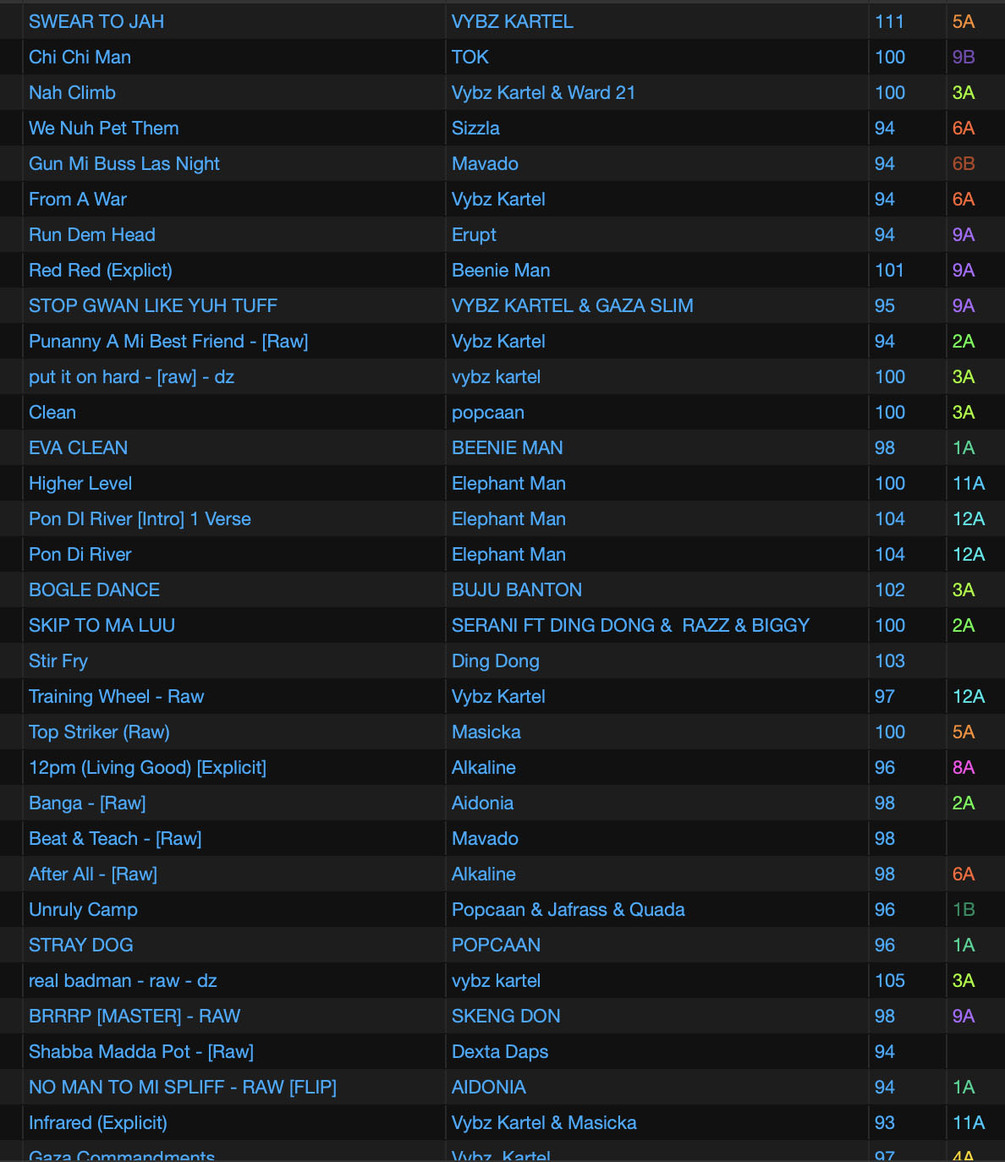
Task: Select the track EVA CLEAN
Action: point(78,447)
